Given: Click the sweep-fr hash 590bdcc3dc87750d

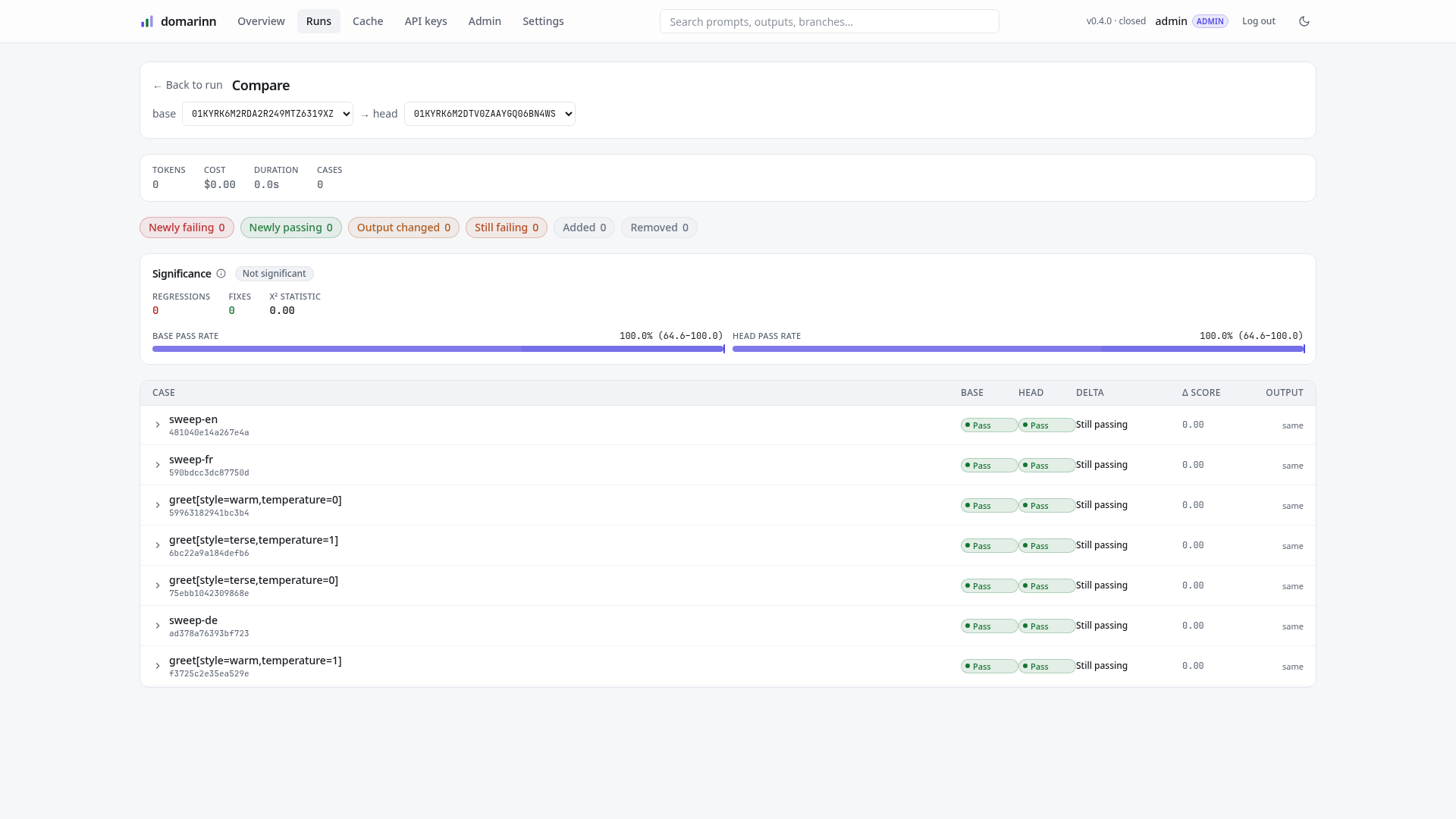Looking at the screenshot, I should click(x=209, y=473).
